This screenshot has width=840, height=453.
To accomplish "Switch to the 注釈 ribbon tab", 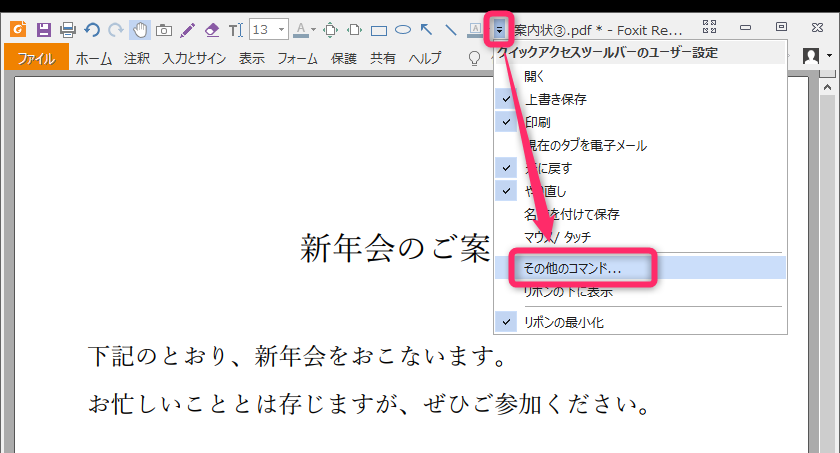I will 137,59.
